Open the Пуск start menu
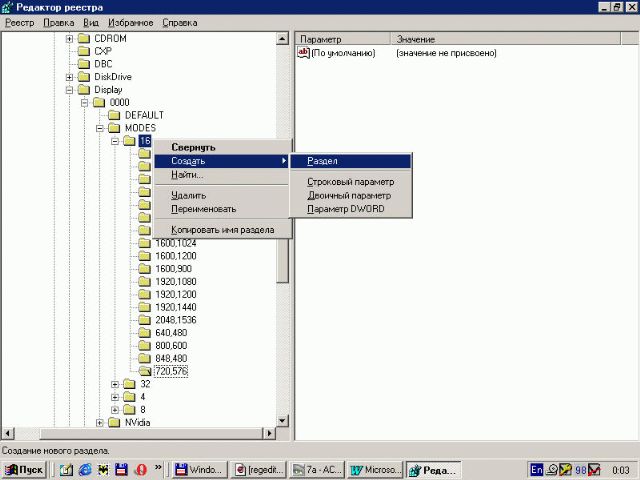Viewport: 640px width, 480px height. pos(24,470)
